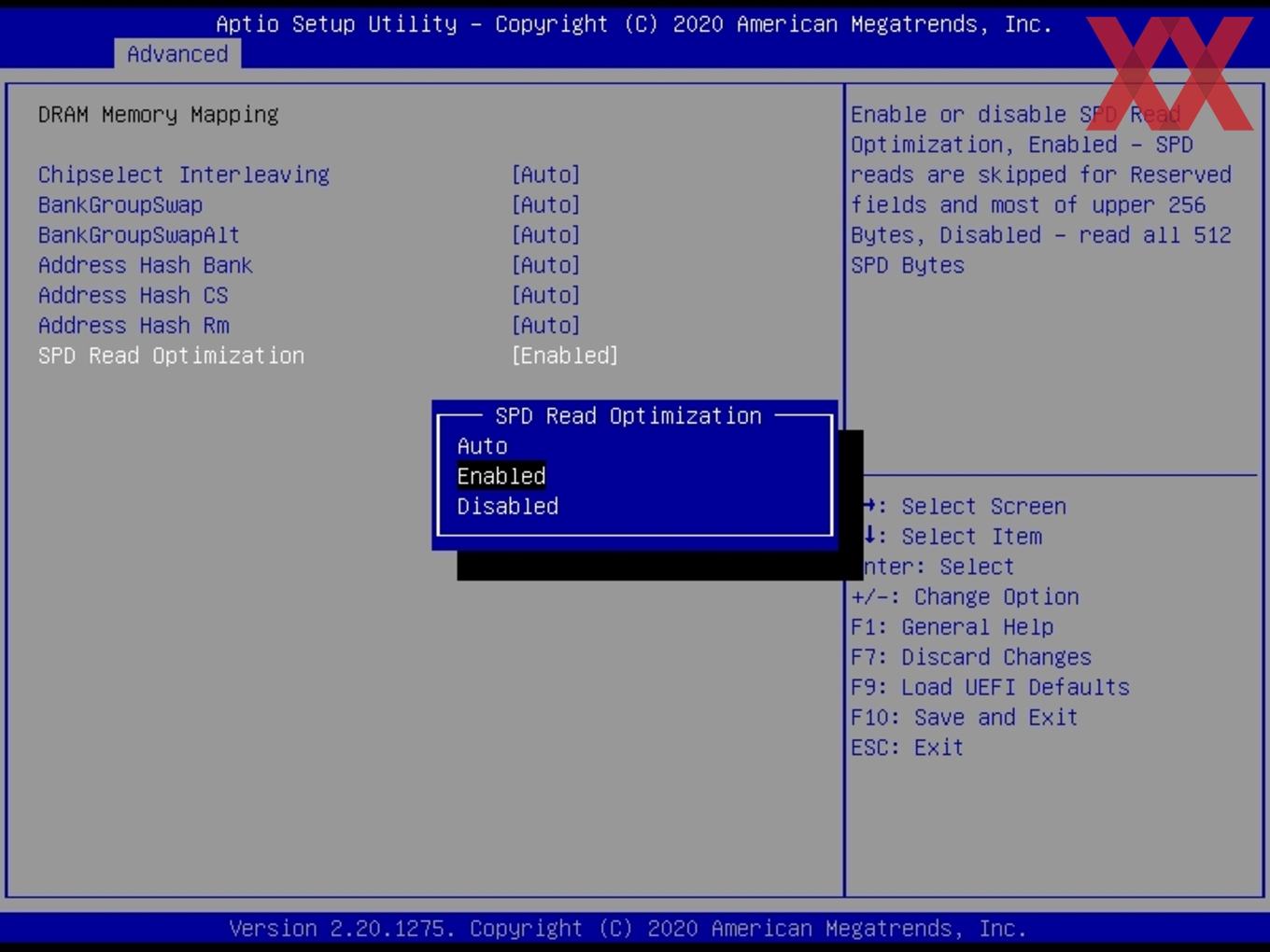The height and width of the screenshot is (952, 1270).
Task: Select Address Hash CS label
Action: pos(134,295)
